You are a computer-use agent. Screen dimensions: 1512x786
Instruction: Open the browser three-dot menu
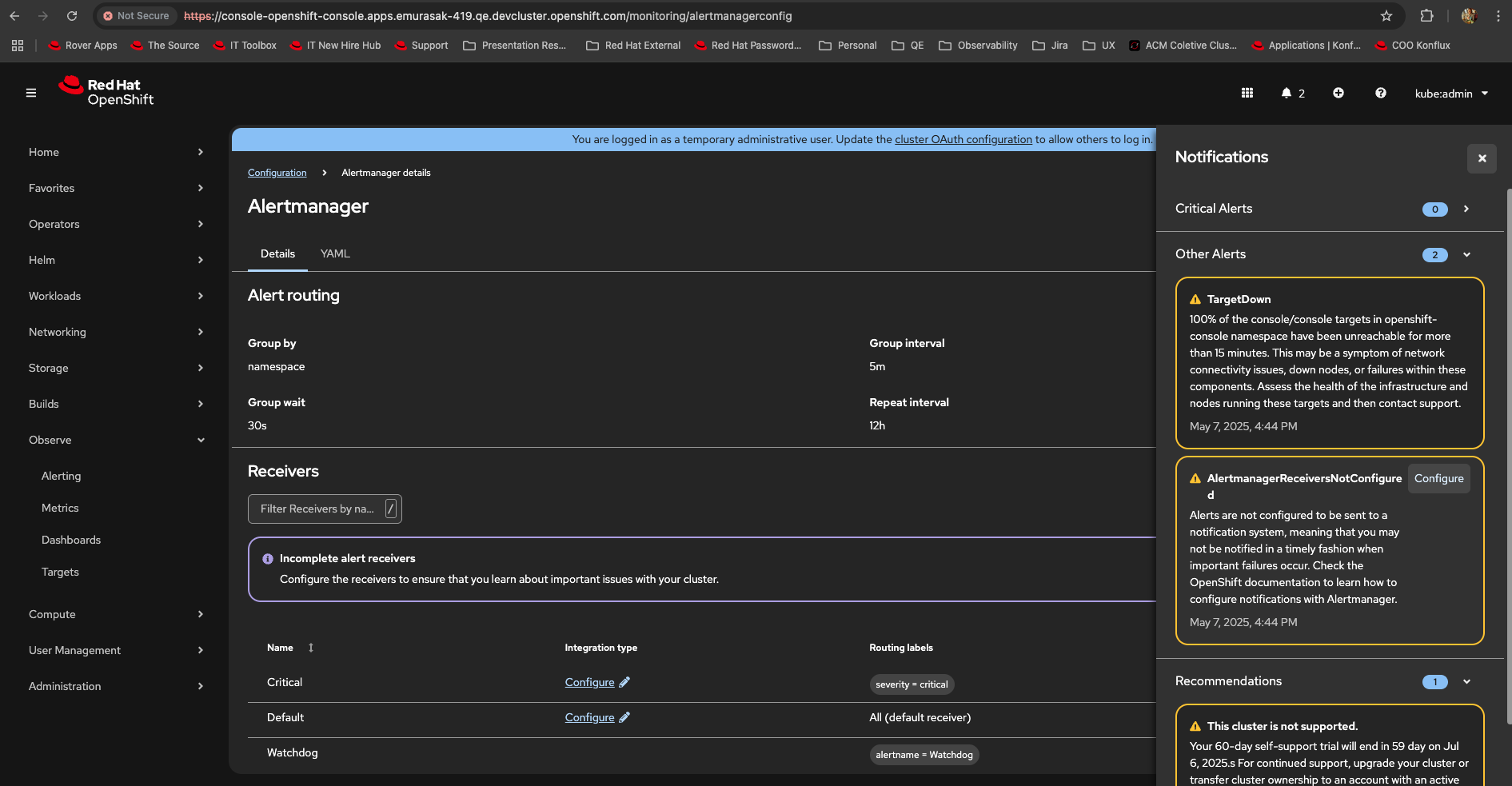(1498, 16)
